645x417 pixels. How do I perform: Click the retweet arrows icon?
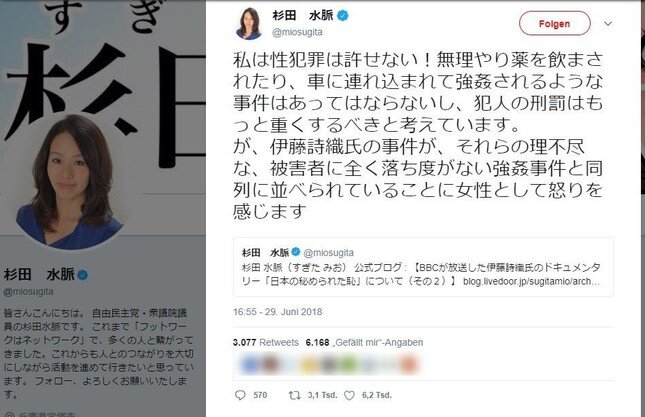[x=294, y=395]
